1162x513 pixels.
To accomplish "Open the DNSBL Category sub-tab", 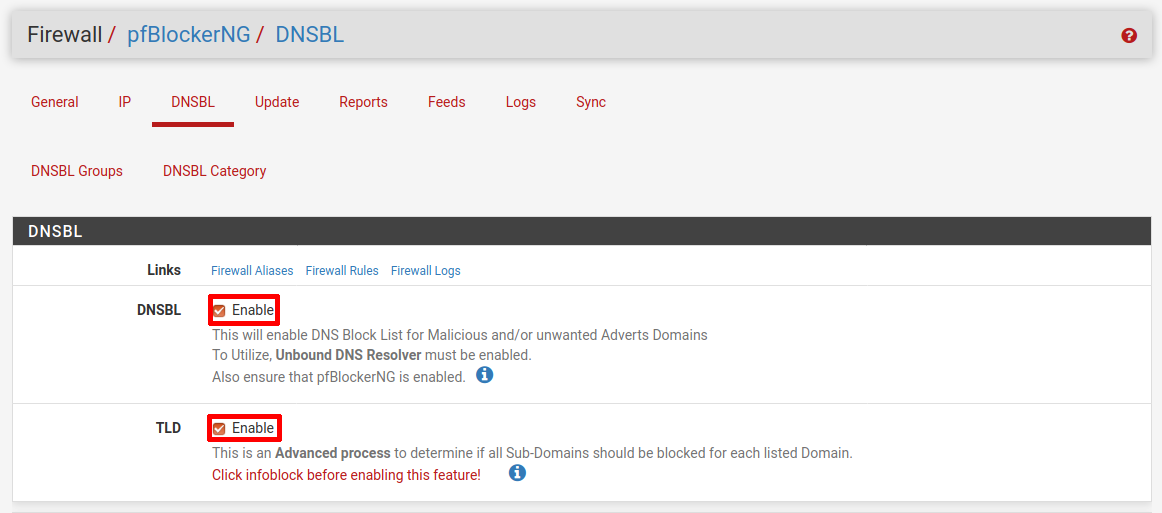I will (214, 171).
